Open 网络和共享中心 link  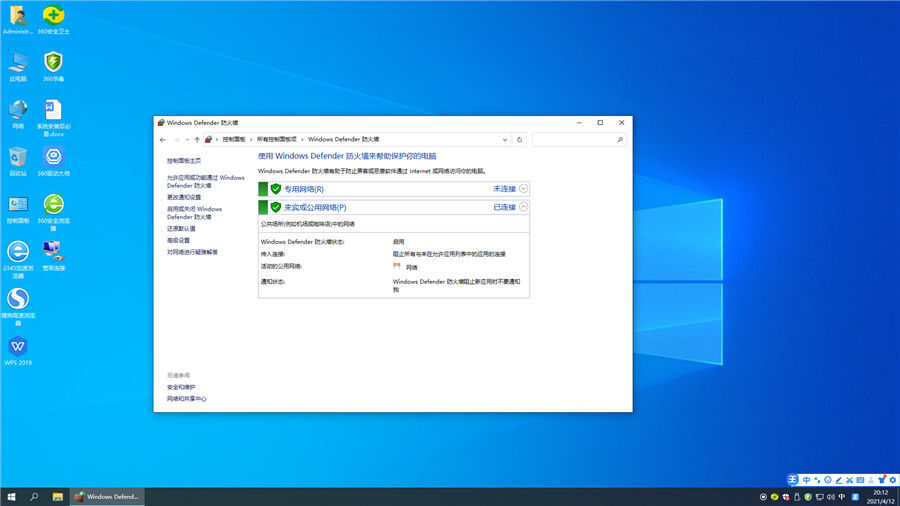click(187, 399)
